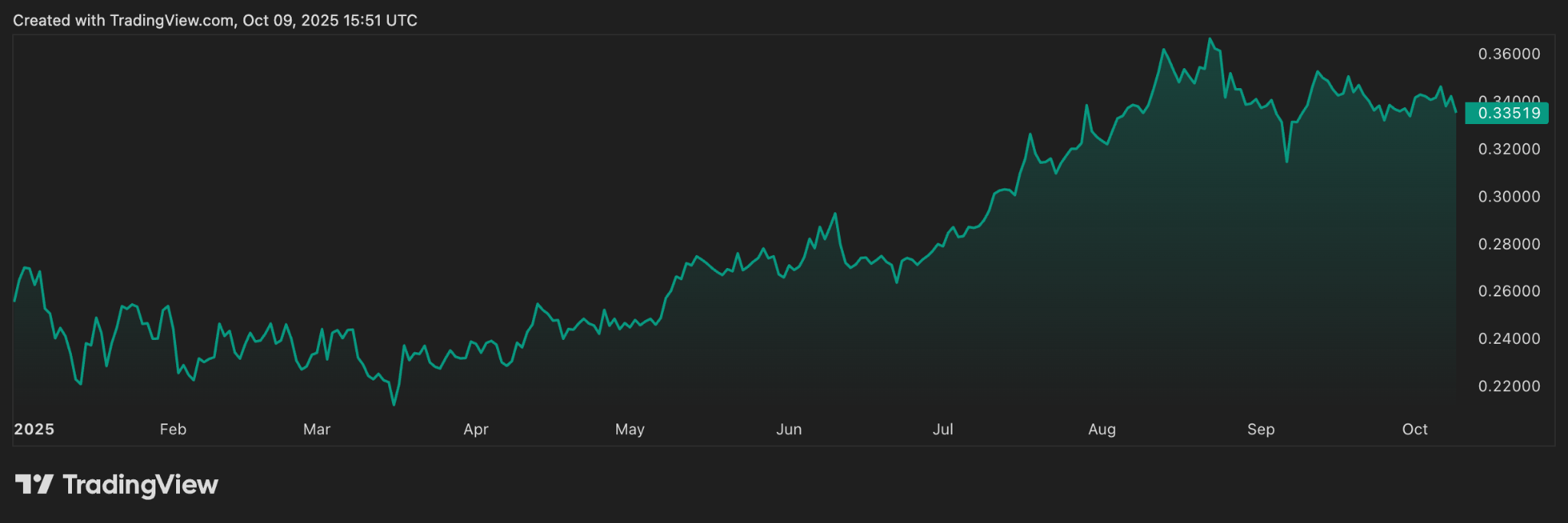Screen dimensions: 1568x523
Task: Pick the Apr label on the time axis
Action: point(475,430)
